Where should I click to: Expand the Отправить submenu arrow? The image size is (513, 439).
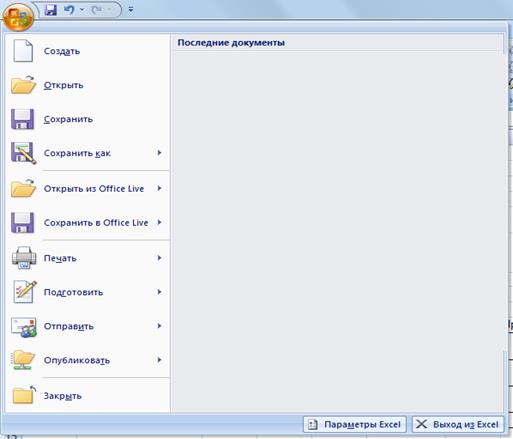pos(159,326)
